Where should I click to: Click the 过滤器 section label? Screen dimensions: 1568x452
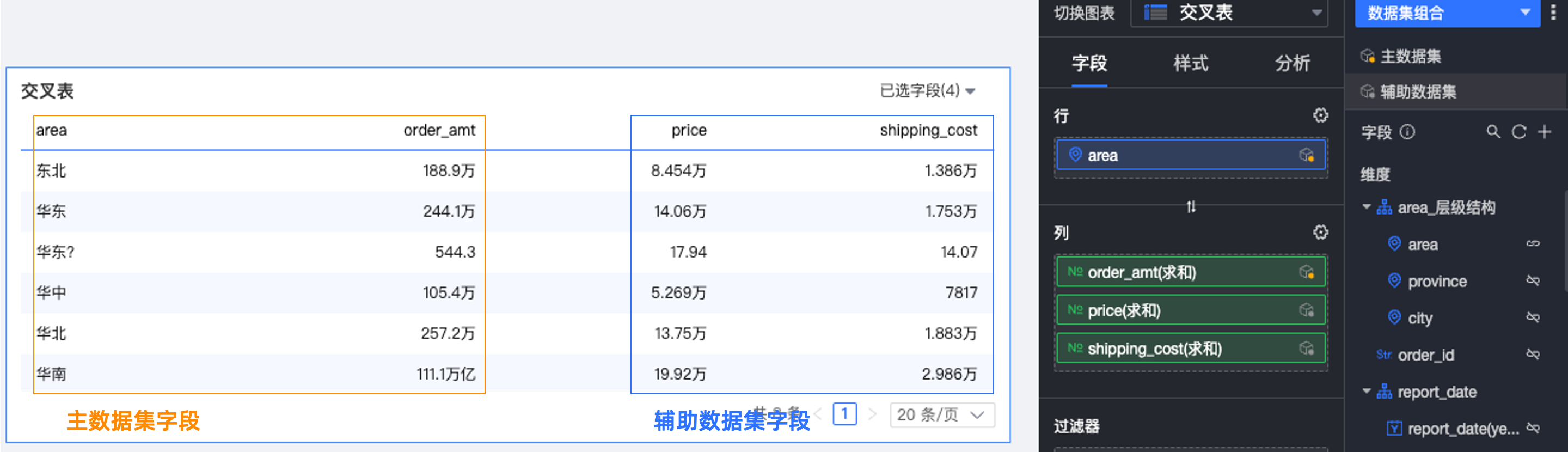(x=1076, y=426)
